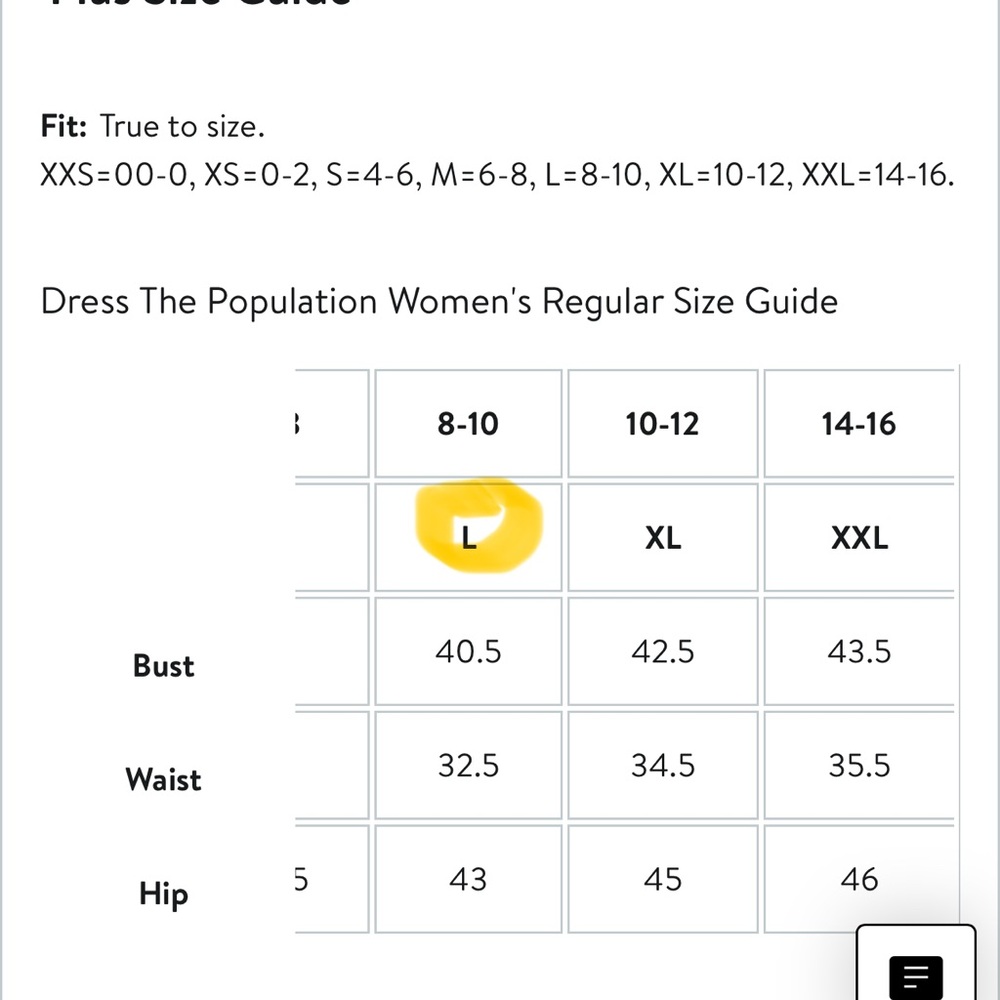Viewport: 1000px width, 1000px height.
Task: Select the XXL size cell
Action: click(x=859, y=537)
